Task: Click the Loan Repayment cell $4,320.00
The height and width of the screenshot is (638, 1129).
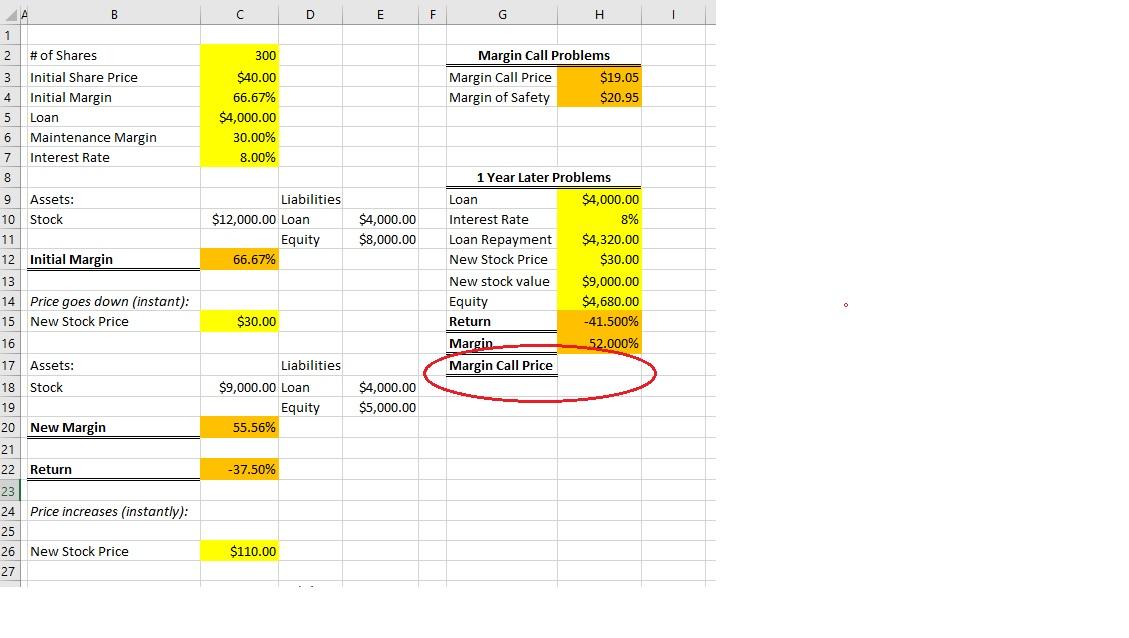Action: click(x=599, y=239)
